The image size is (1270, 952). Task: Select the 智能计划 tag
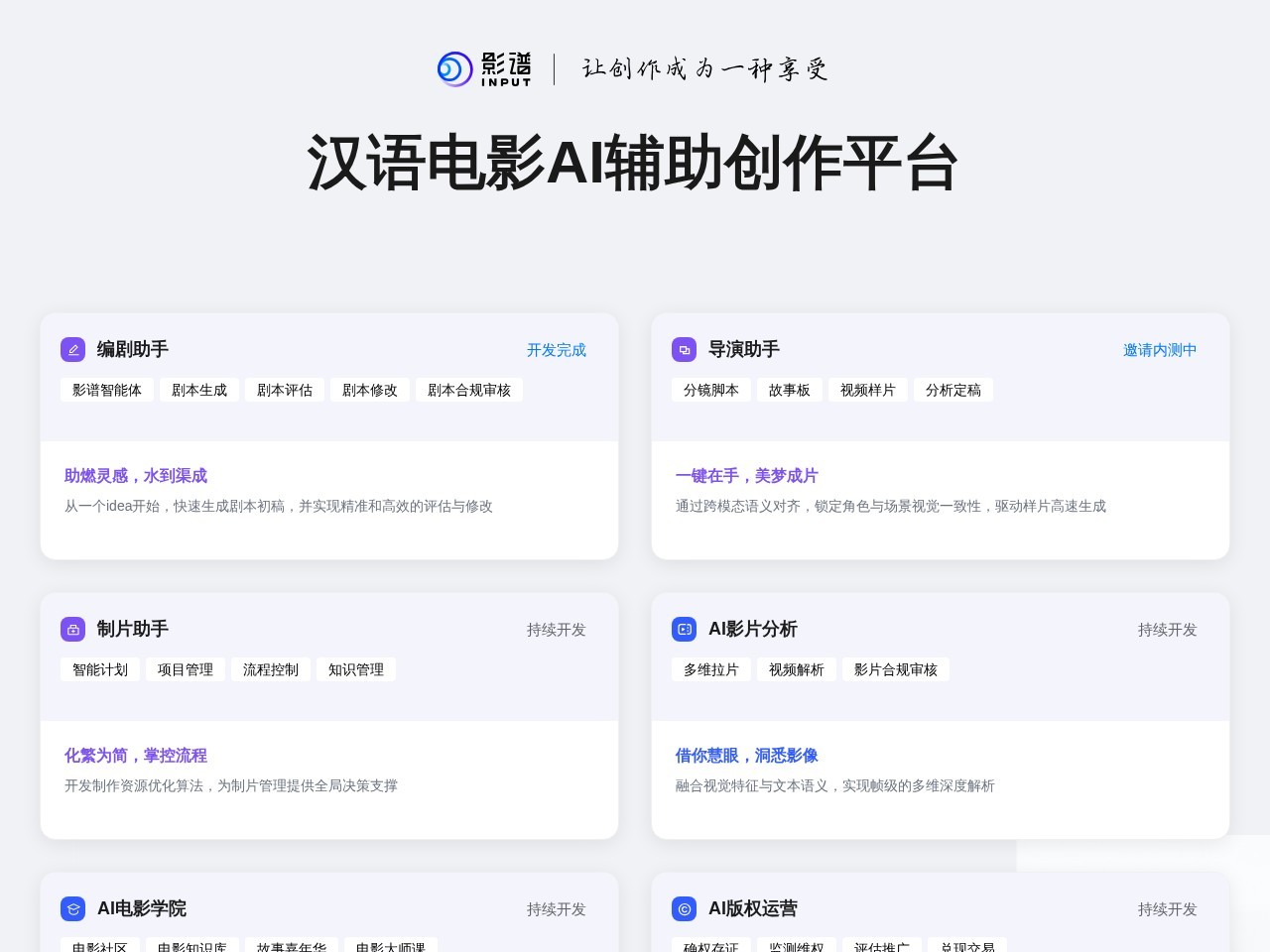pyautogui.click(x=100, y=670)
